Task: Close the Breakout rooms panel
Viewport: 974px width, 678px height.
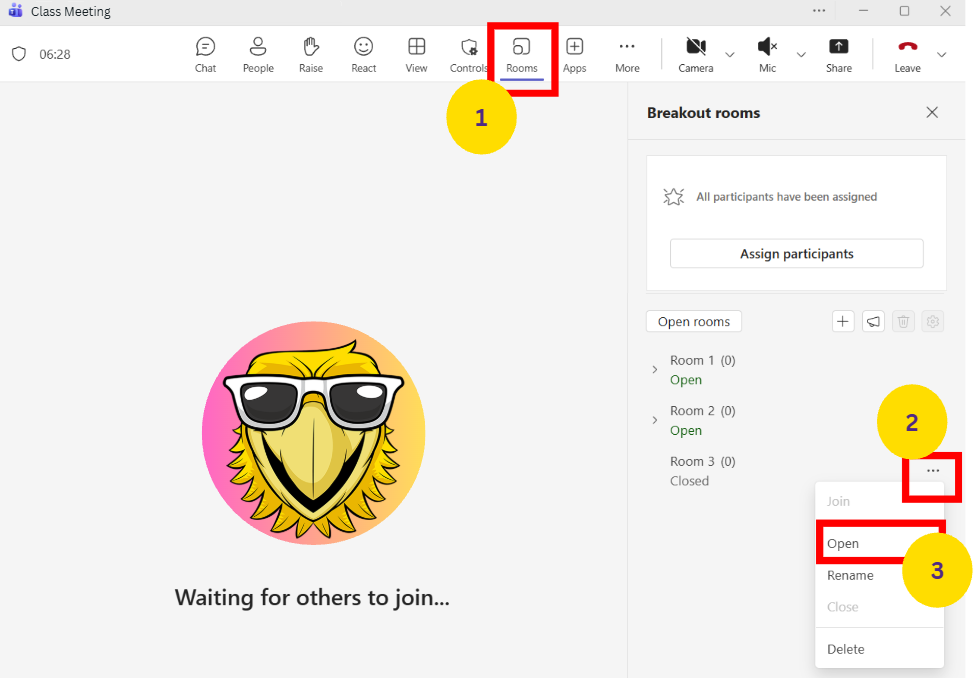Action: click(x=932, y=113)
